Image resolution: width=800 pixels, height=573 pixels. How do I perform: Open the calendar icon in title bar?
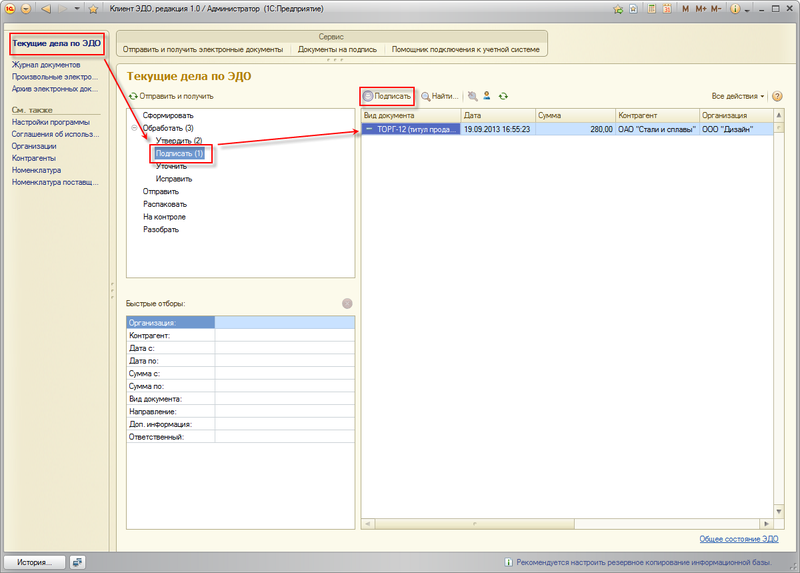667,9
